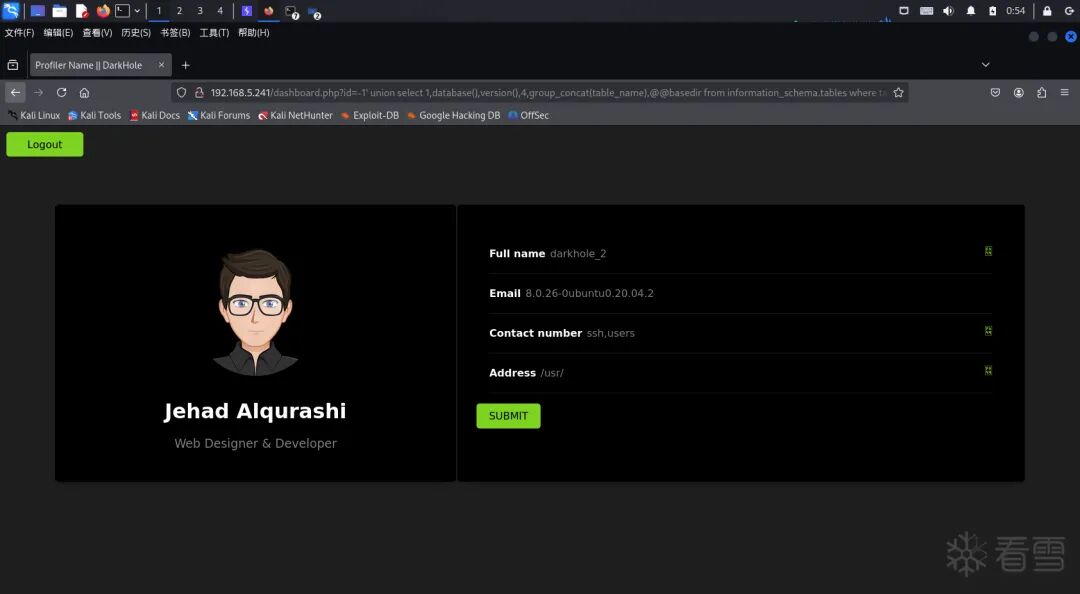1080x594 pixels.
Task: Open the Google Hacking DB bookmark
Action: 453,115
